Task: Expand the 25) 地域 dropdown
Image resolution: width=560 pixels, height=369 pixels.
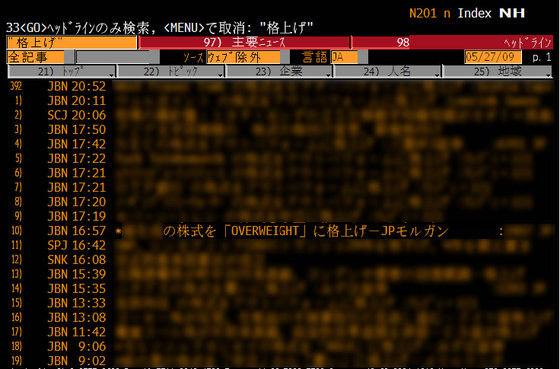Action: tap(498, 71)
